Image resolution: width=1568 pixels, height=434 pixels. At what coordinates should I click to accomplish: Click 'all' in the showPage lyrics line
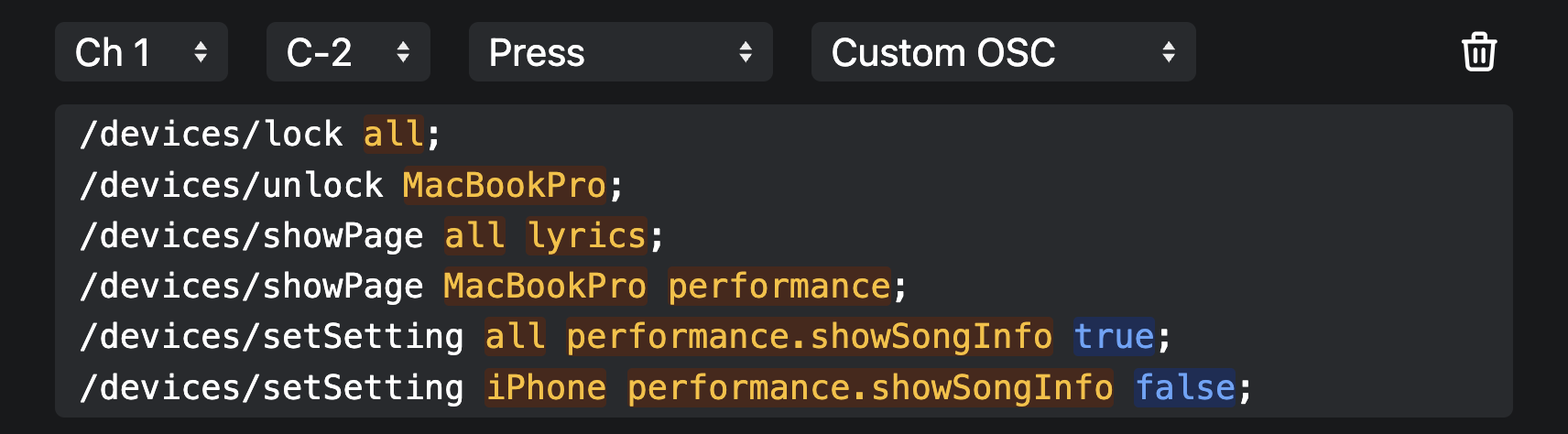(x=474, y=236)
